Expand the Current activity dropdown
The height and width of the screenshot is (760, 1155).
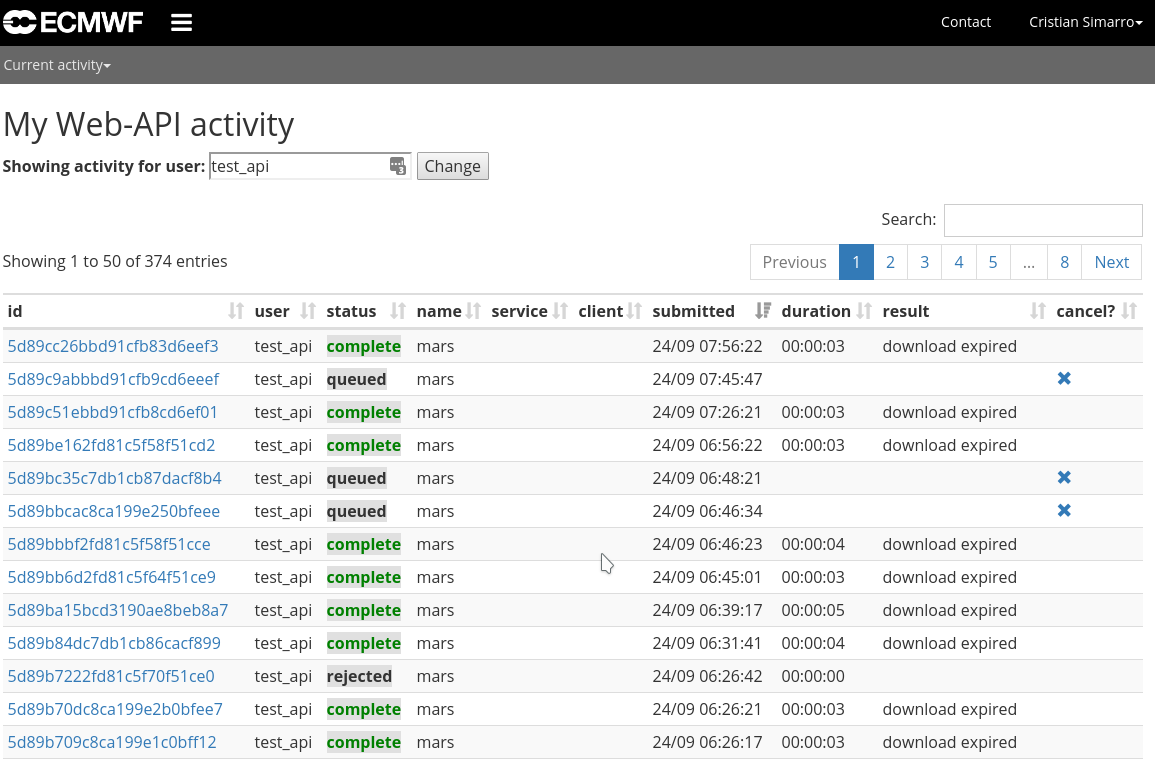tap(57, 65)
